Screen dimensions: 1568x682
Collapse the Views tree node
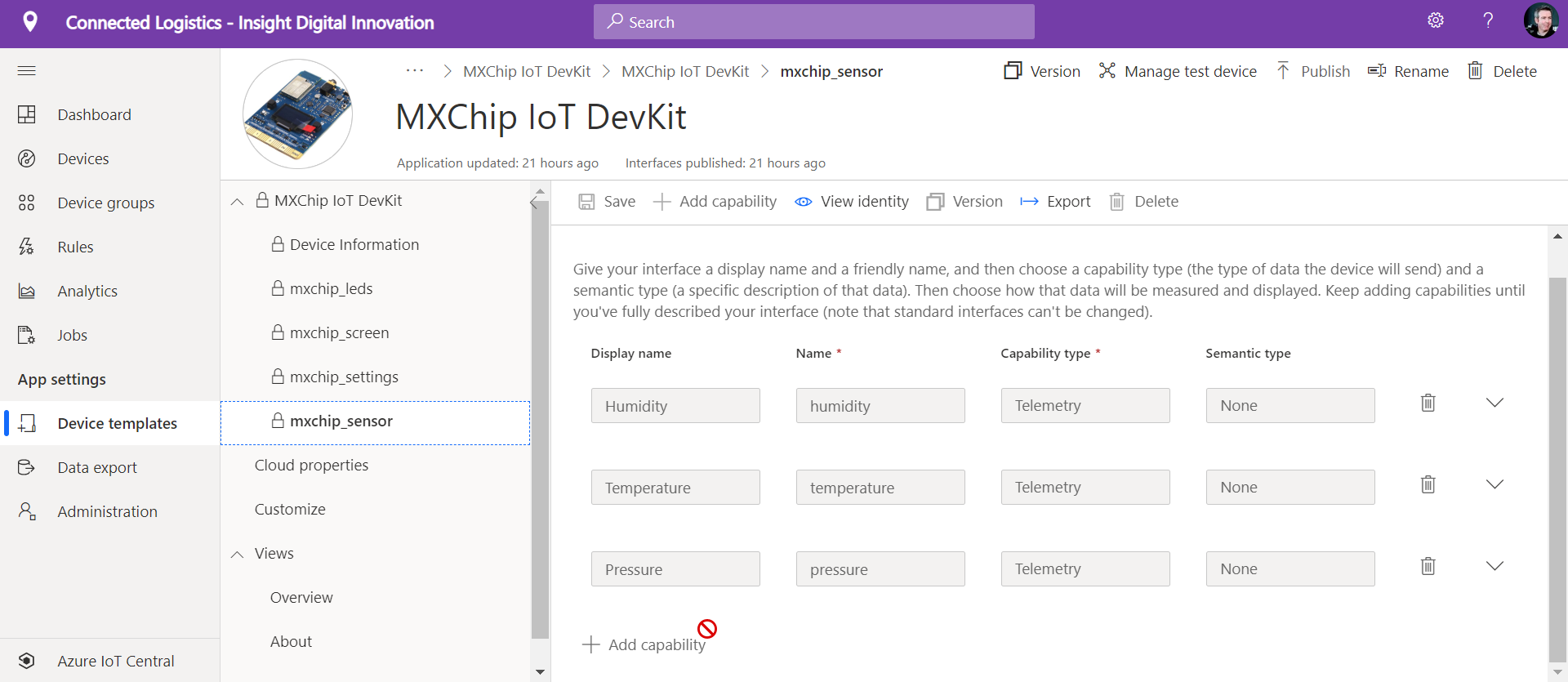click(x=238, y=555)
